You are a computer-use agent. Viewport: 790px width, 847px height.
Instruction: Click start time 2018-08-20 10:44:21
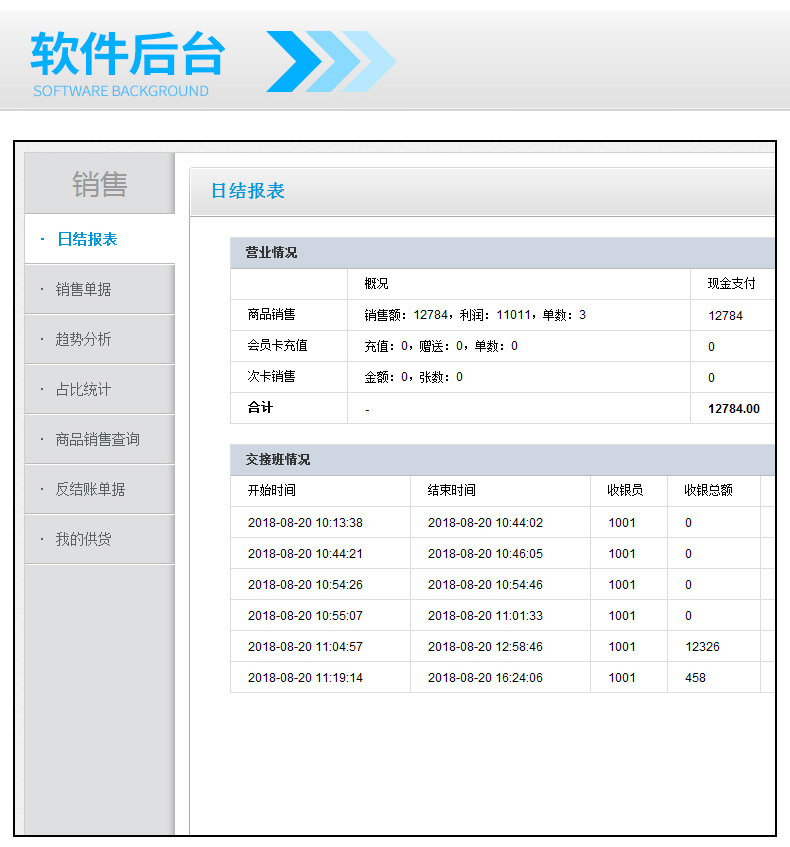tap(305, 554)
